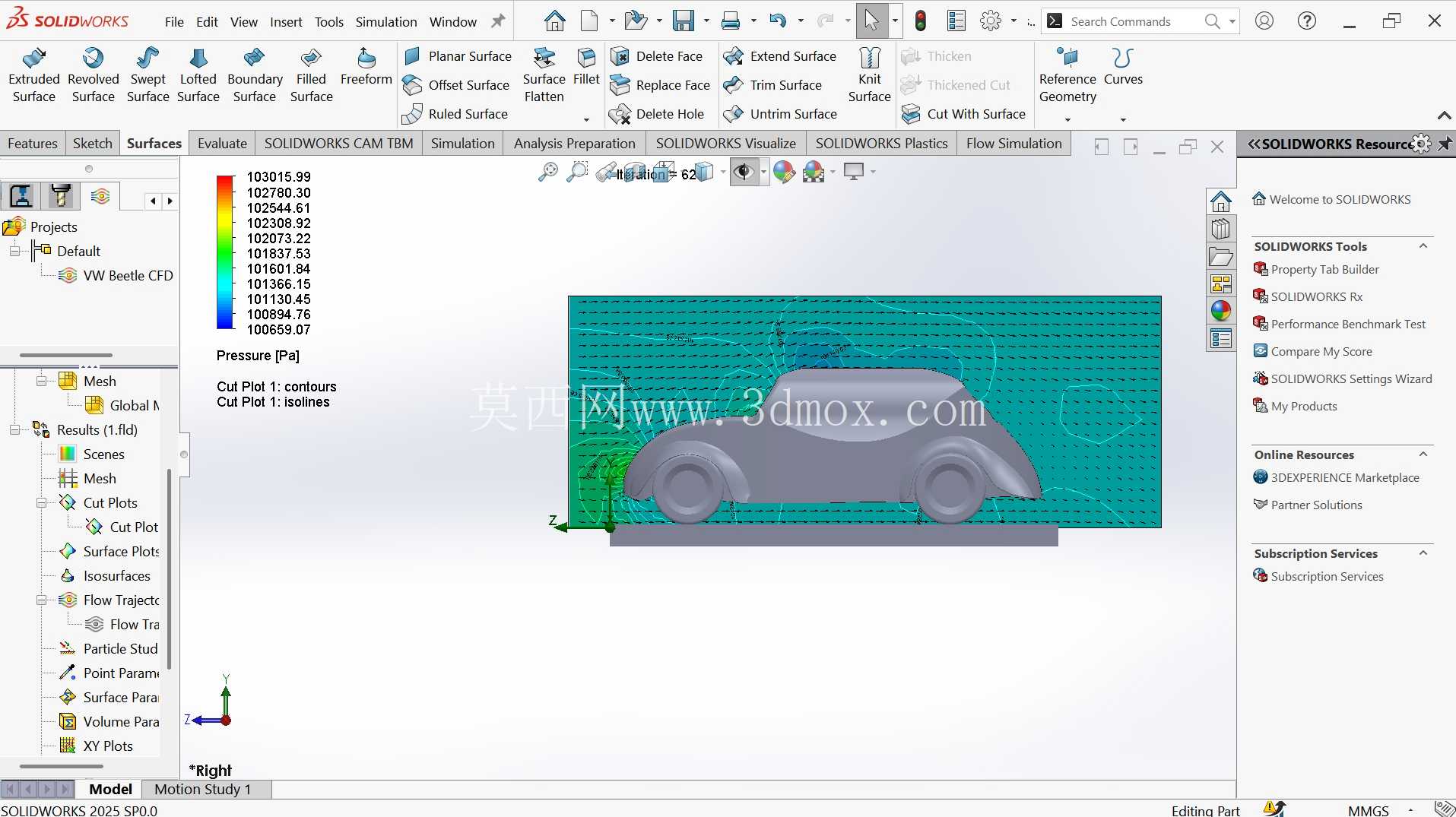Select the VW Beetle CFD project

[x=116, y=275]
